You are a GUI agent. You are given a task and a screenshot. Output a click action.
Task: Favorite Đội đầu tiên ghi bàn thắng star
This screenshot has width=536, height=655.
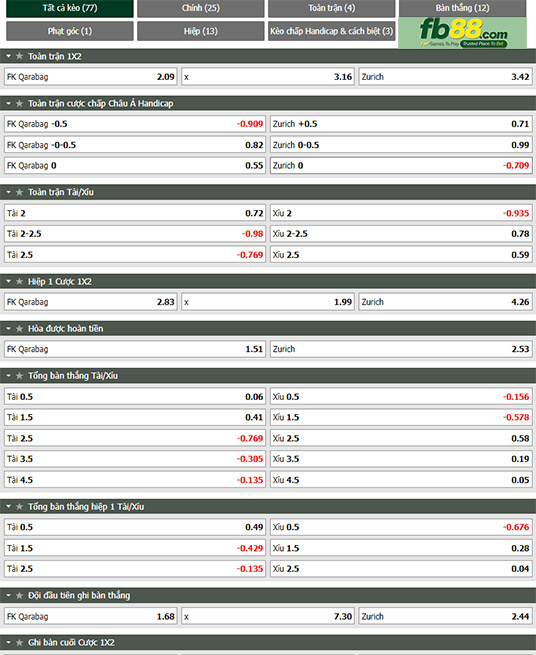(19, 595)
